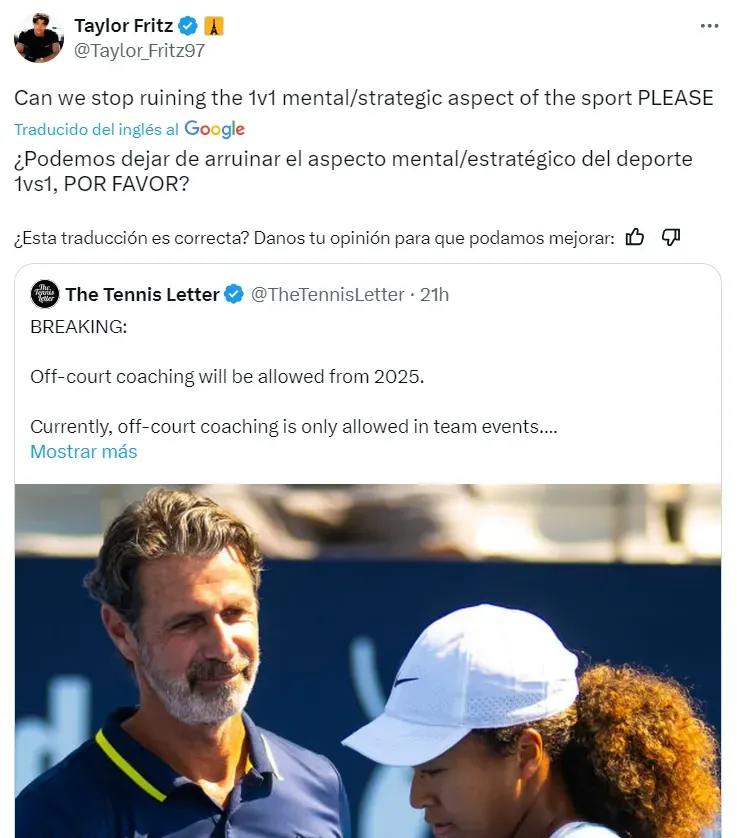
Task: Click The Tennis Letter verified badge
Action: [234, 294]
